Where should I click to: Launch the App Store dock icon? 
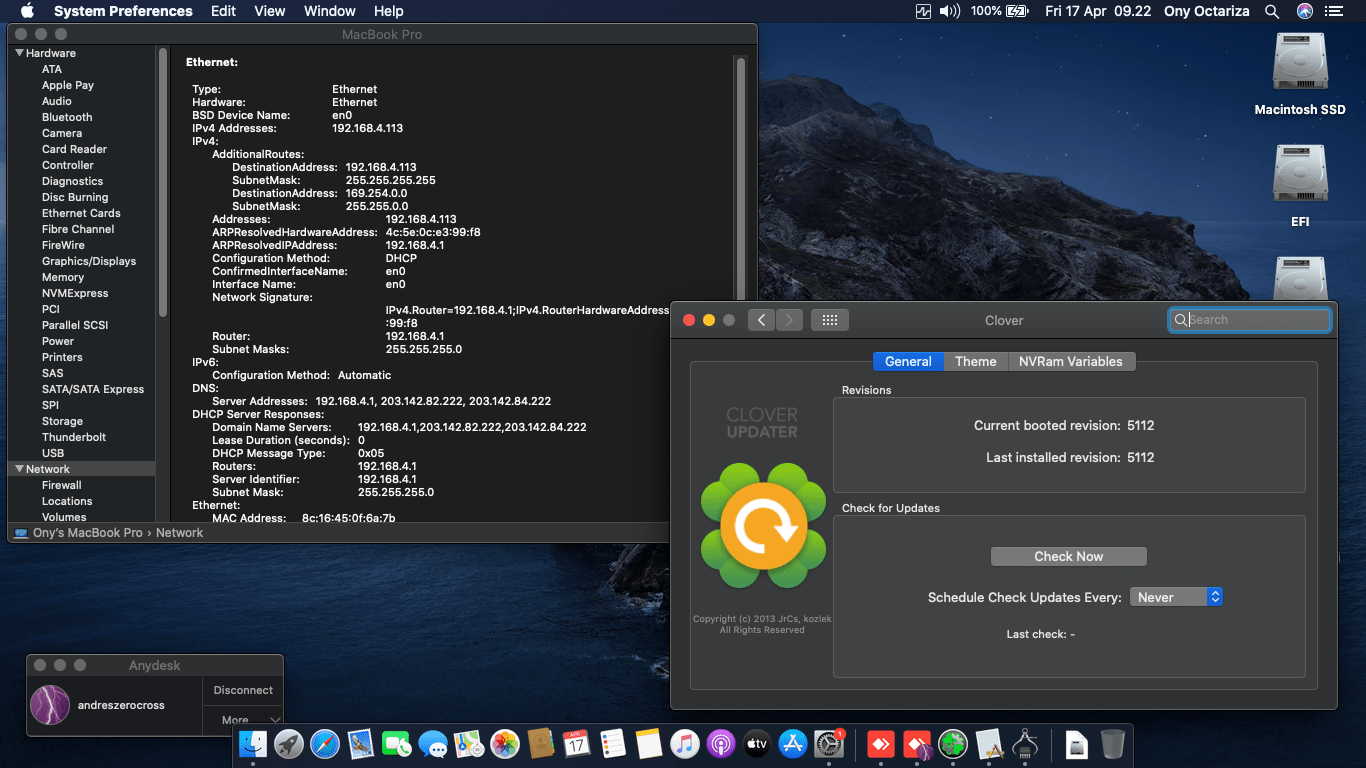[793, 744]
